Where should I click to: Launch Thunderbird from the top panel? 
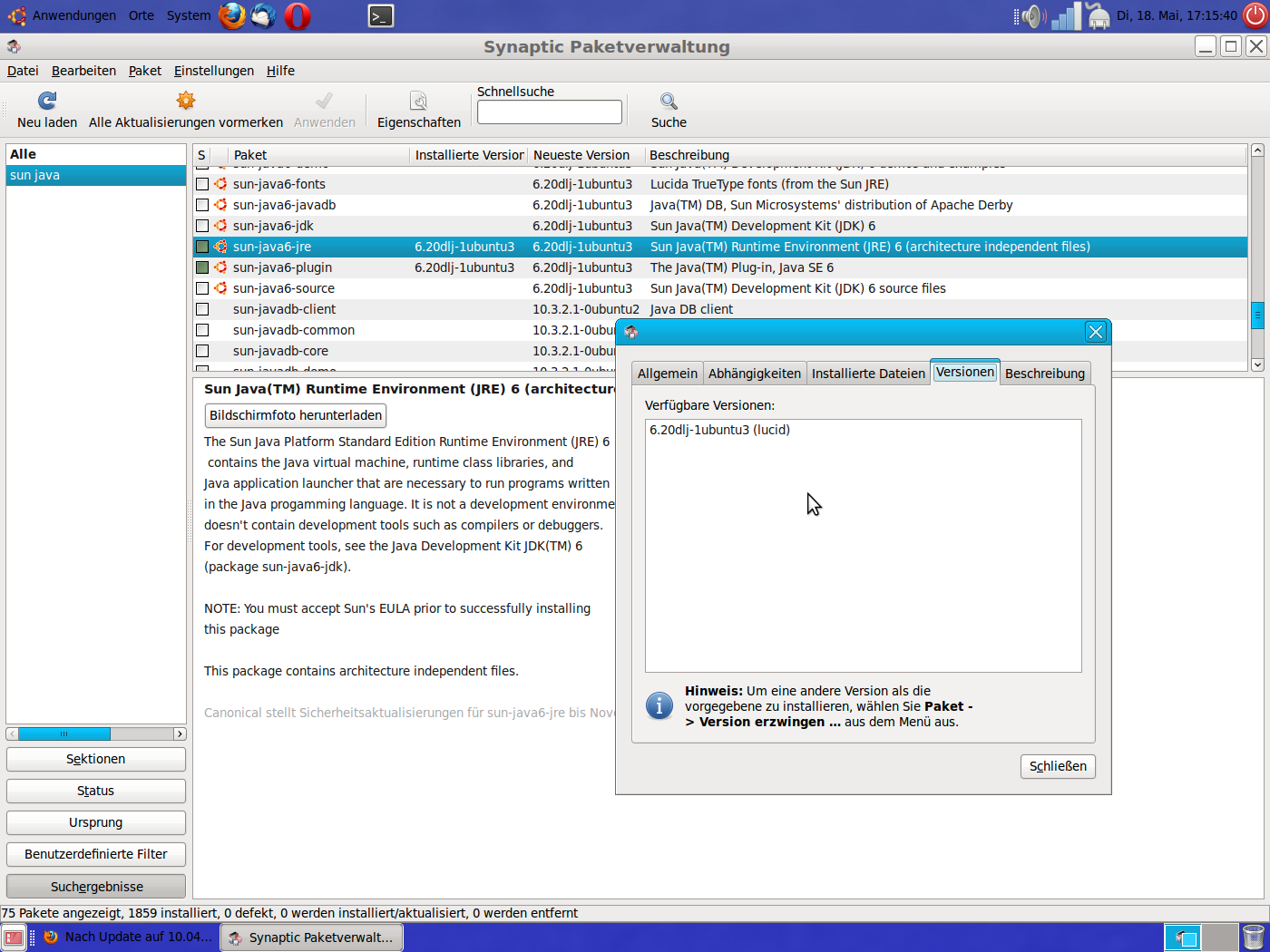(x=264, y=15)
